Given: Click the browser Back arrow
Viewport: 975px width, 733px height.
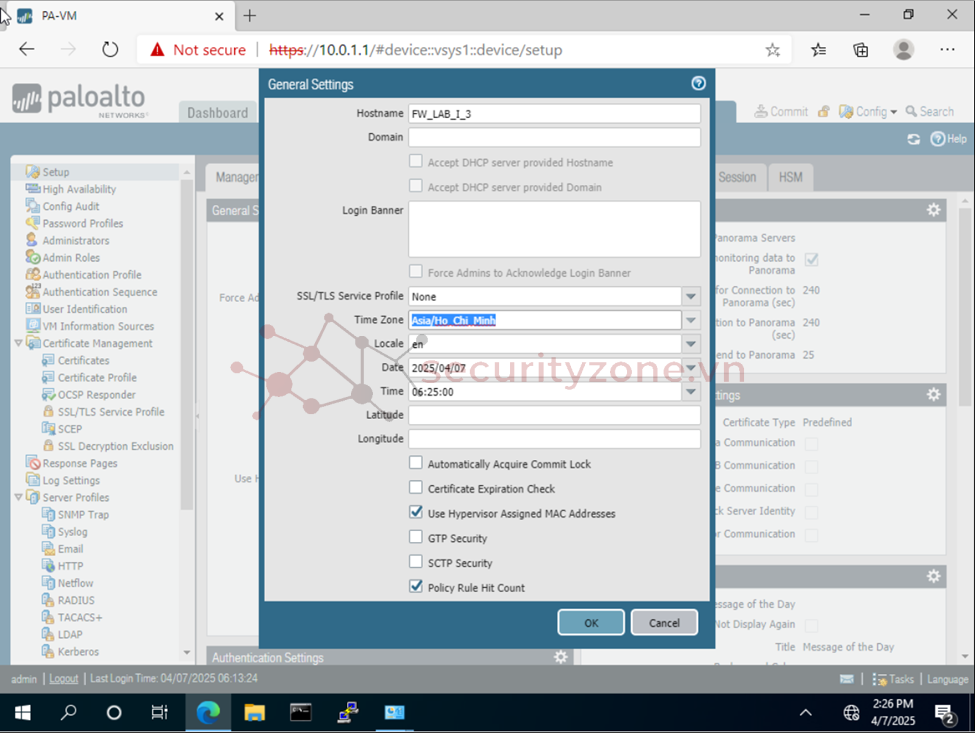Looking at the screenshot, I should (27, 49).
